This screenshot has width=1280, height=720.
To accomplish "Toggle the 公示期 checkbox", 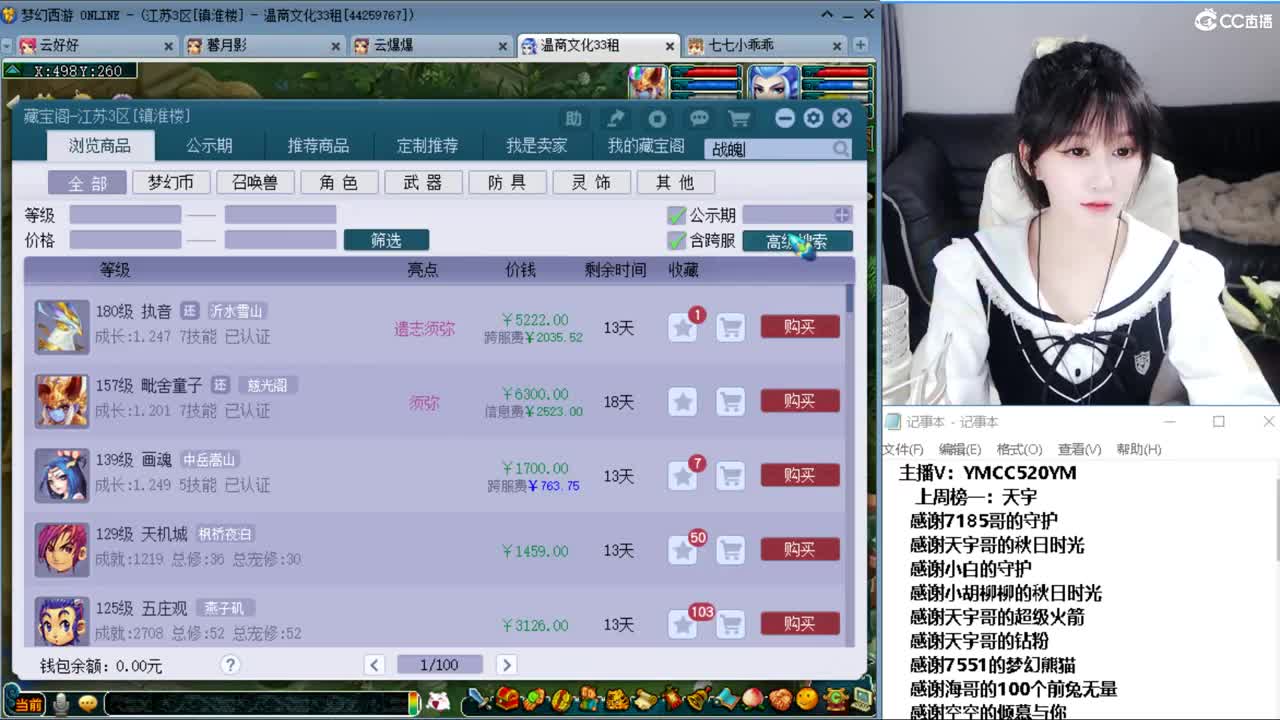I will coord(677,215).
